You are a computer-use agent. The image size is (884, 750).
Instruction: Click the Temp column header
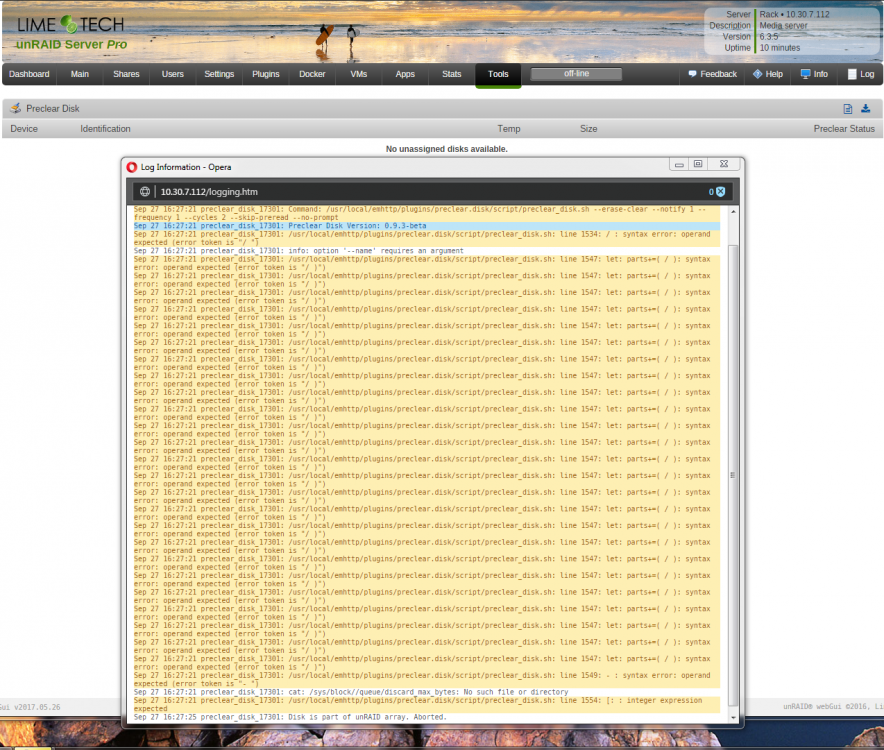[509, 129]
